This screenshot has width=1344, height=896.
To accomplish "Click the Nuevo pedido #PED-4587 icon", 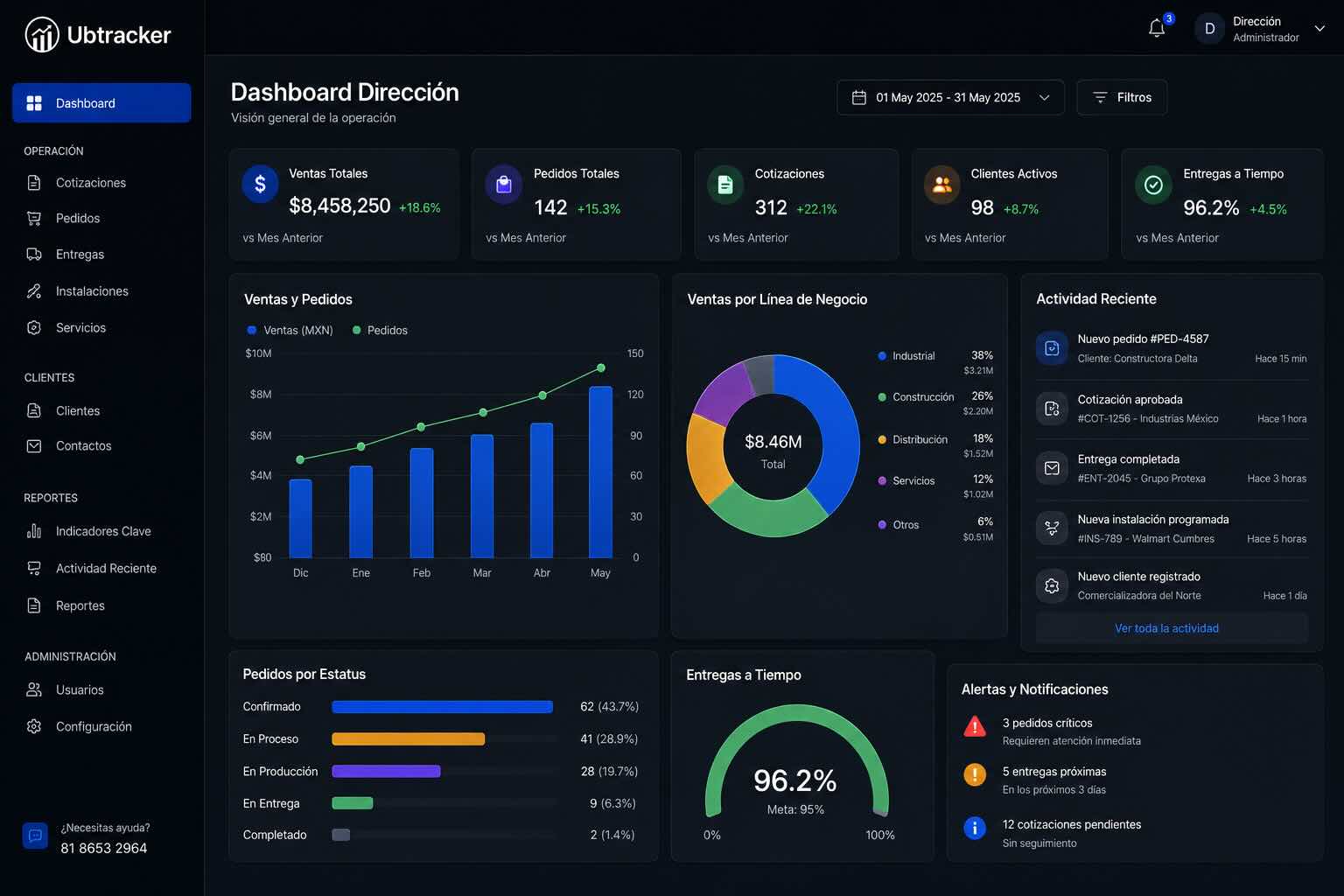I will [x=1052, y=348].
